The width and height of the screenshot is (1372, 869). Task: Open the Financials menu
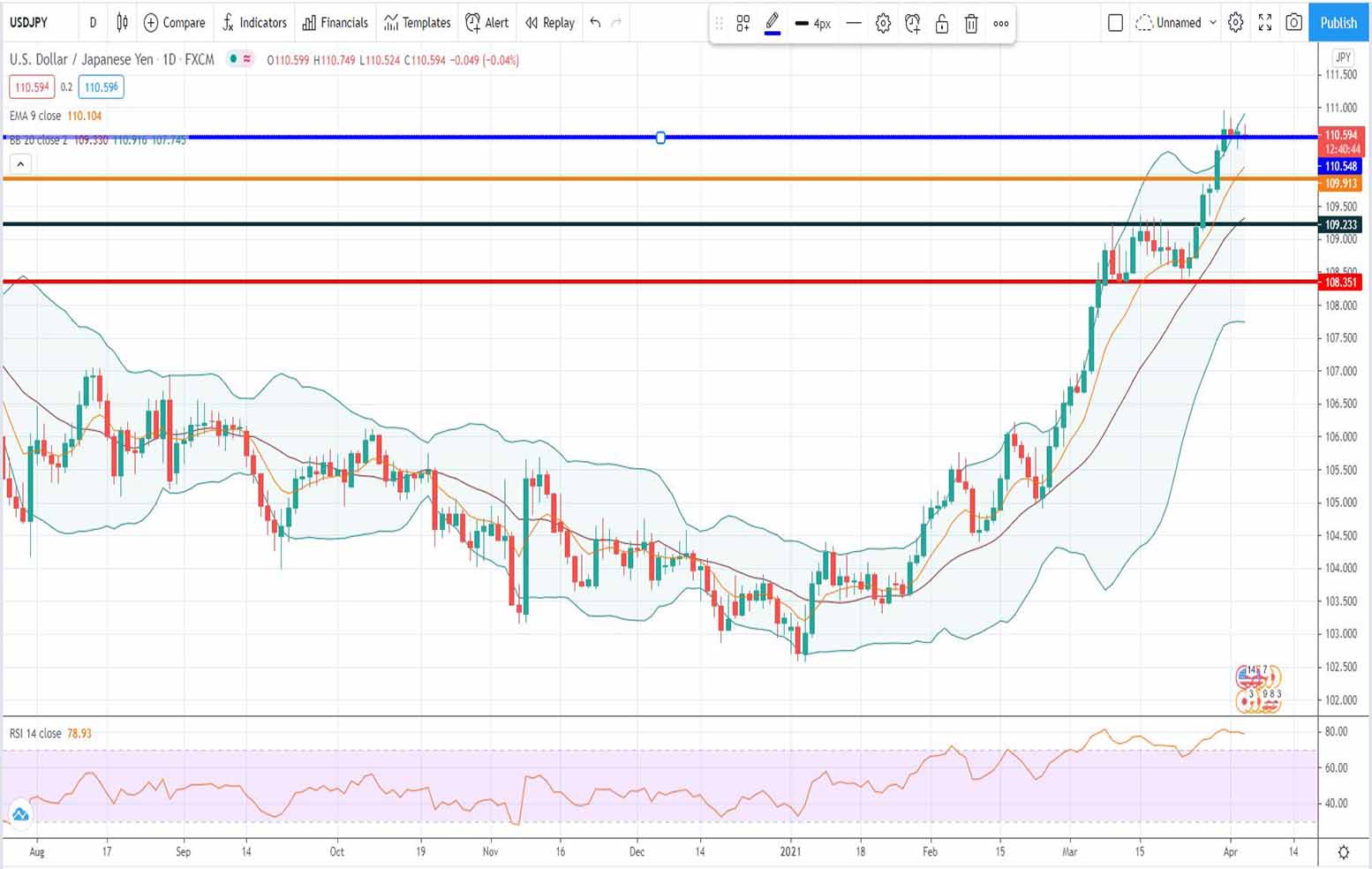point(335,23)
